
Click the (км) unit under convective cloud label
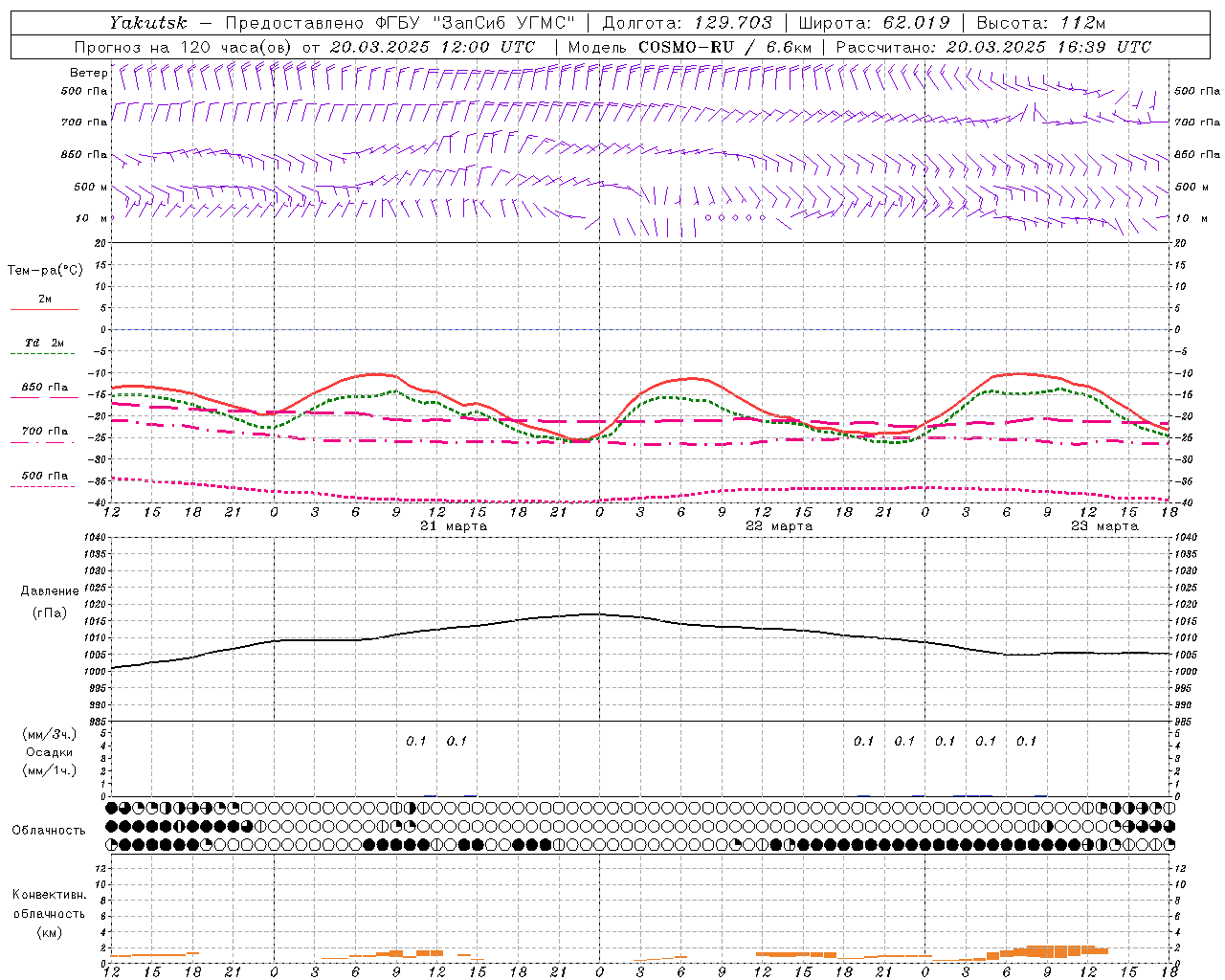pos(49,932)
